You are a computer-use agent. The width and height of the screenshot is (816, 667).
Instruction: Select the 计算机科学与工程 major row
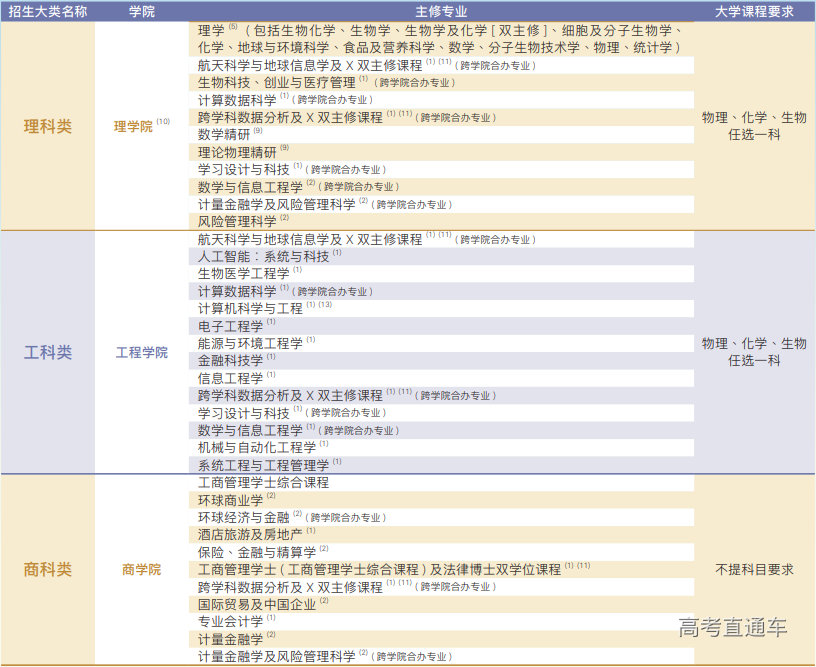pos(251,308)
